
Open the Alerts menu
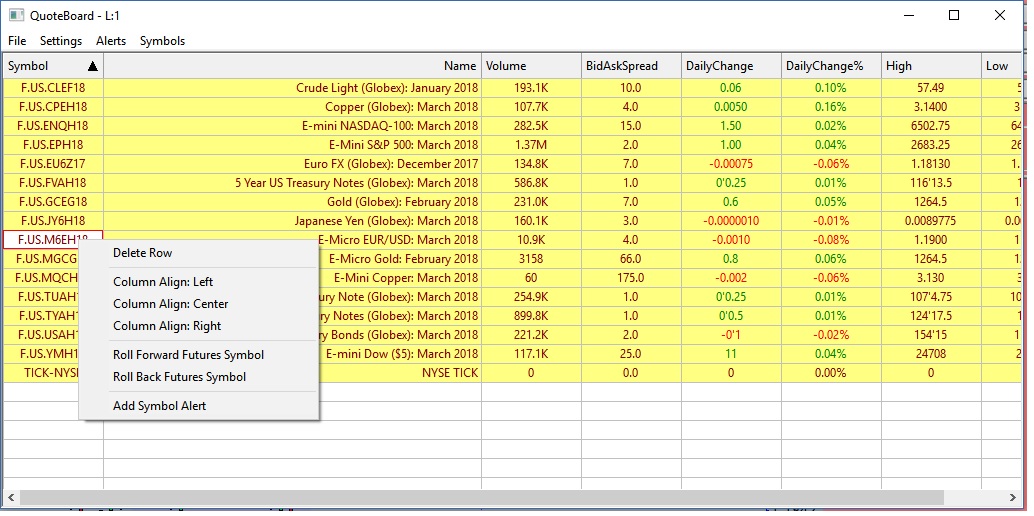[x=111, y=41]
